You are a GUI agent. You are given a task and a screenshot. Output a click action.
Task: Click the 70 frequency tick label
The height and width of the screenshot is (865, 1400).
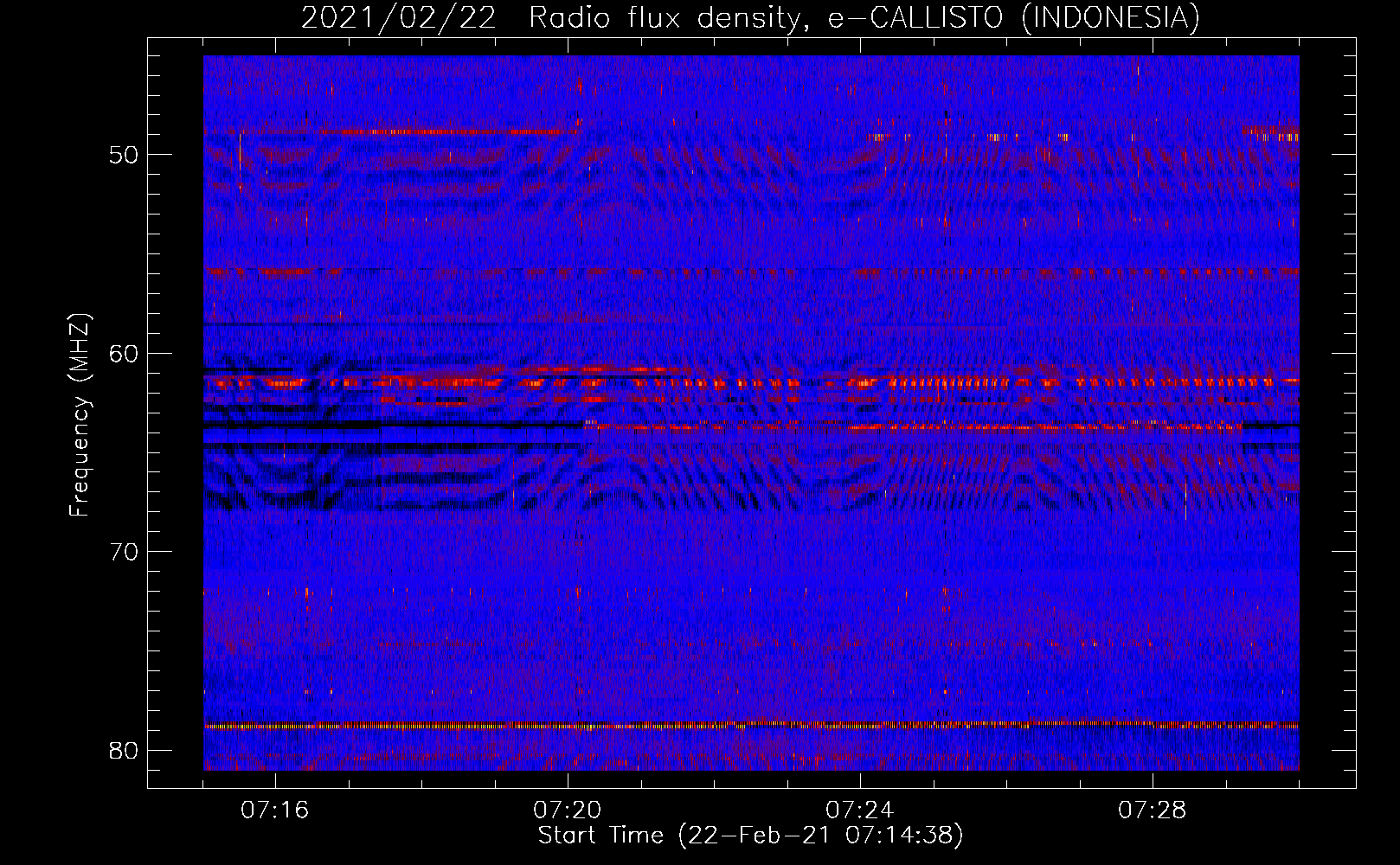point(125,552)
